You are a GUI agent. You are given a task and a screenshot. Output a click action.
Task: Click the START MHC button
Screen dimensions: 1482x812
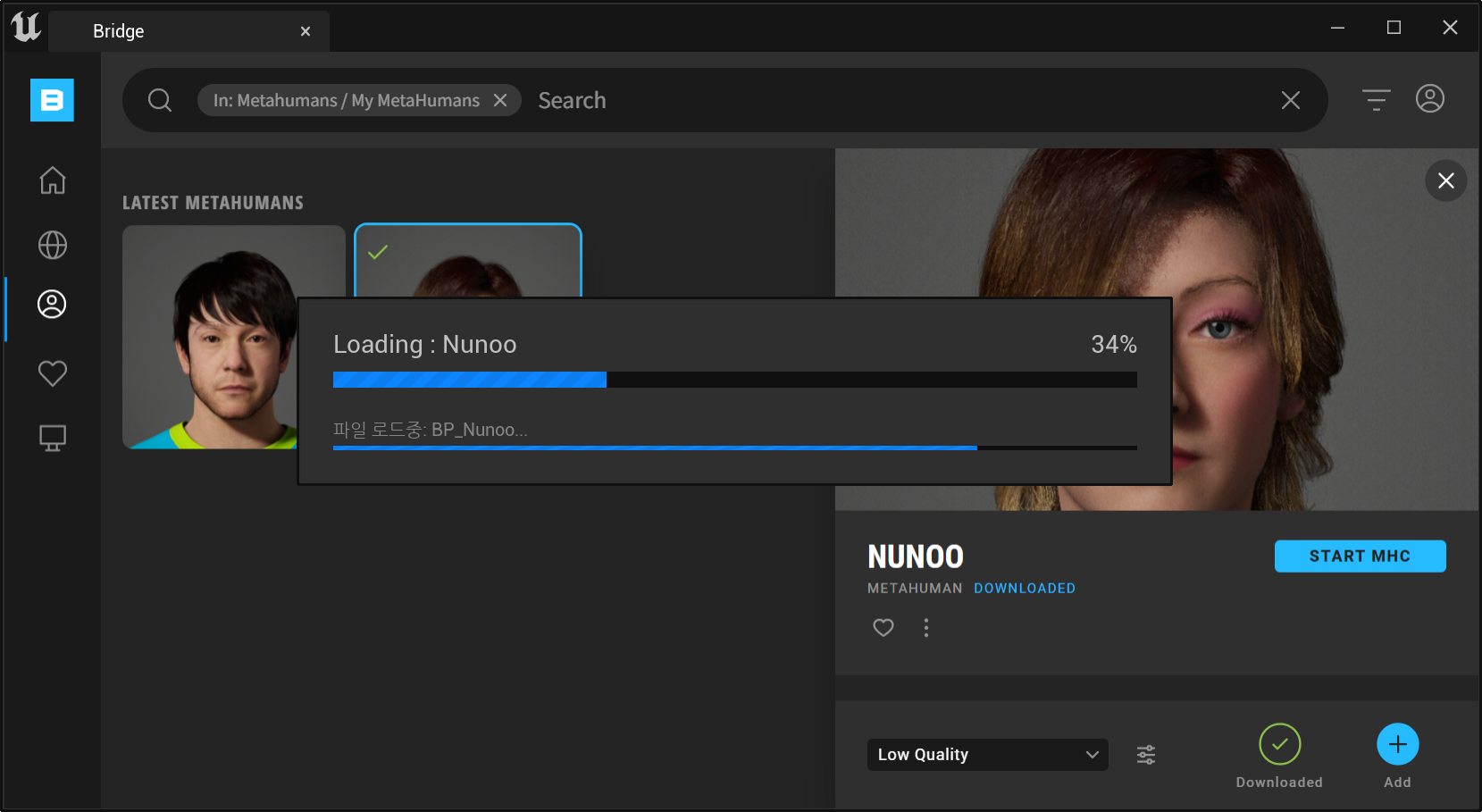[1361, 556]
